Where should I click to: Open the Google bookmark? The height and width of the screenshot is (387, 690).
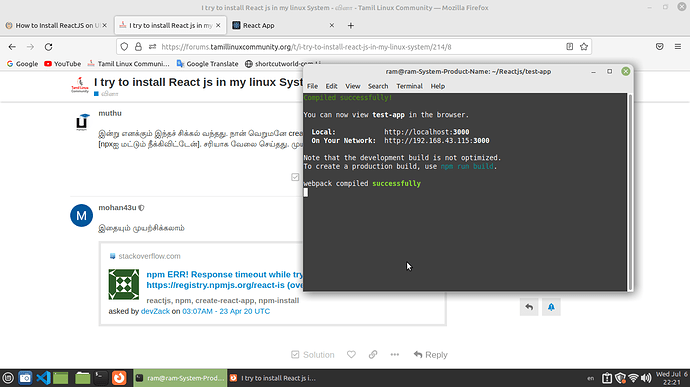click(x=22, y=64)
